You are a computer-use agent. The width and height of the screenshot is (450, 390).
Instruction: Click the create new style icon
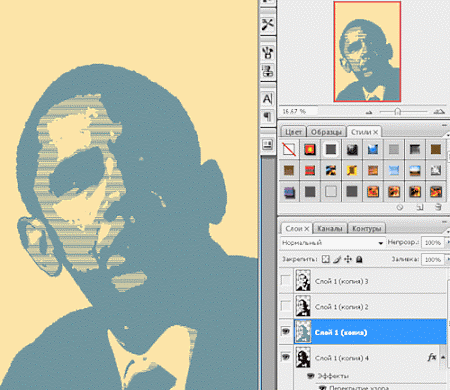coord(420,207)
